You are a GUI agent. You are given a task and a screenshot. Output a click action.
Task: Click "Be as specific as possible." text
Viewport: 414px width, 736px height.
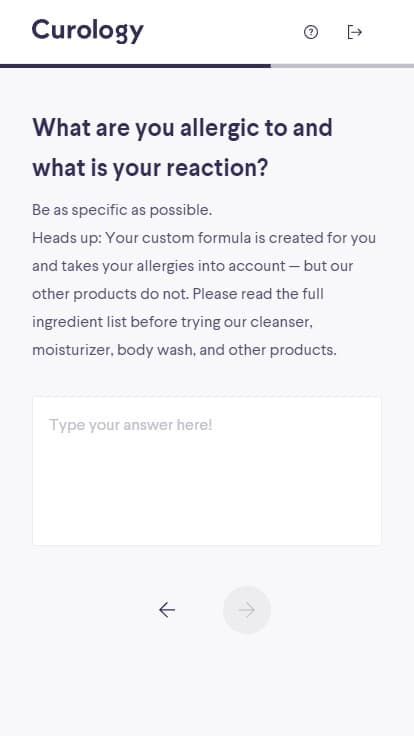pyautogui.click(x=122, y=210)
